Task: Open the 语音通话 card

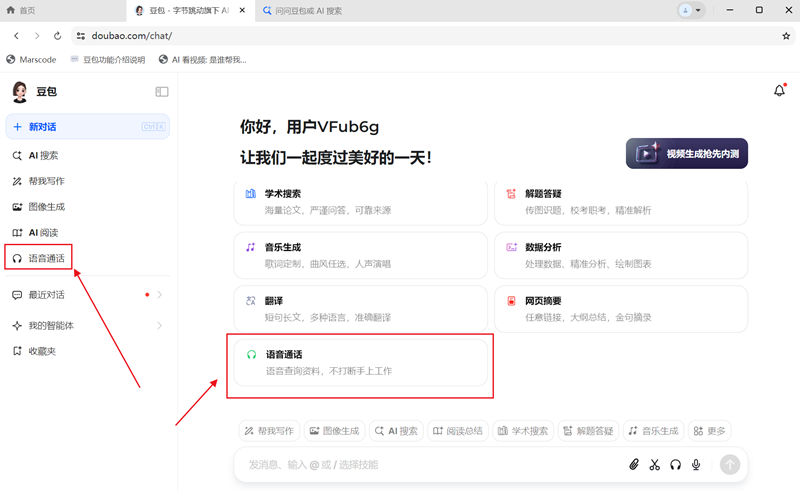Action: [x=361, y=362]
